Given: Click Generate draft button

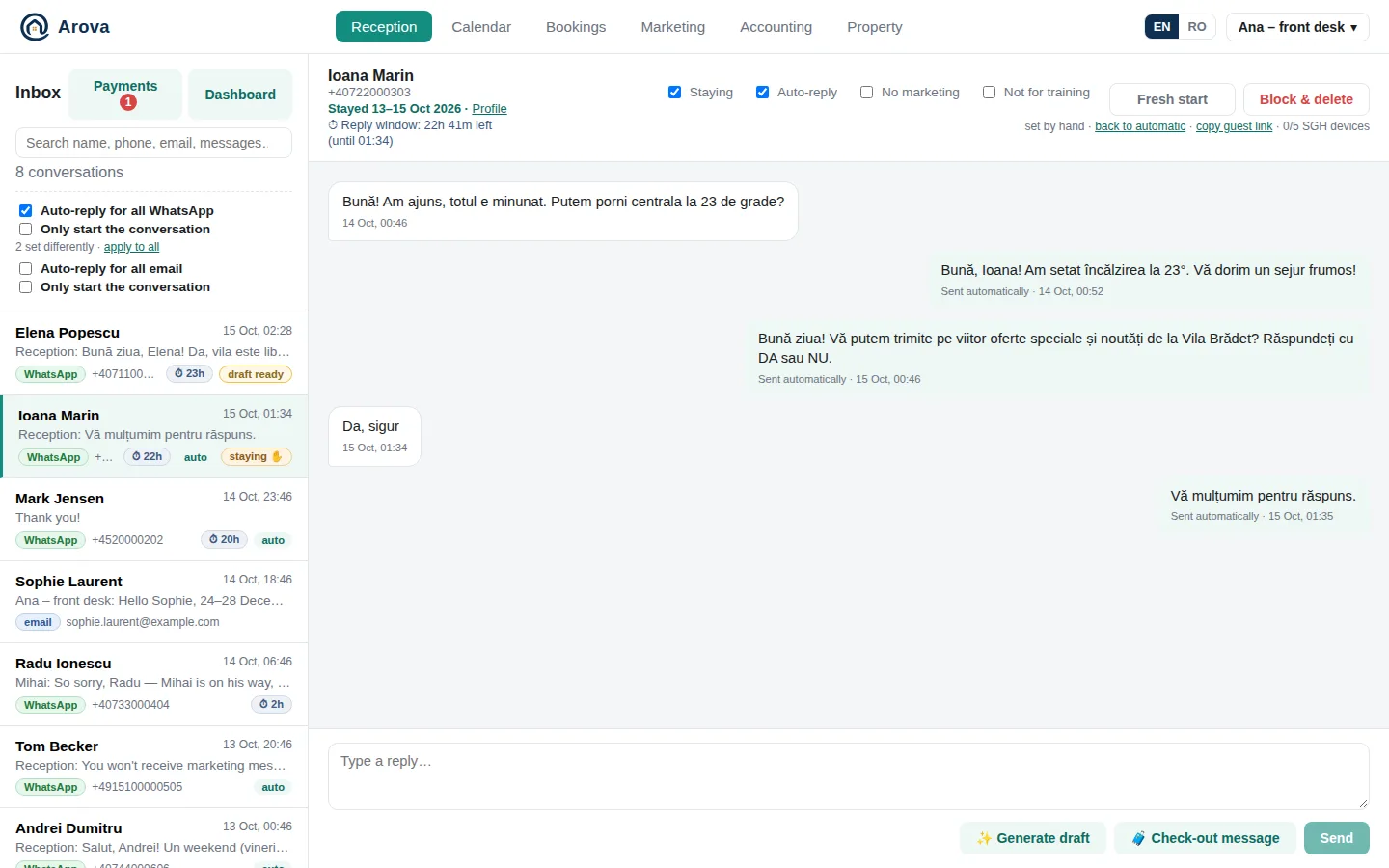Looking at the screenshot, I should 1033,838.
